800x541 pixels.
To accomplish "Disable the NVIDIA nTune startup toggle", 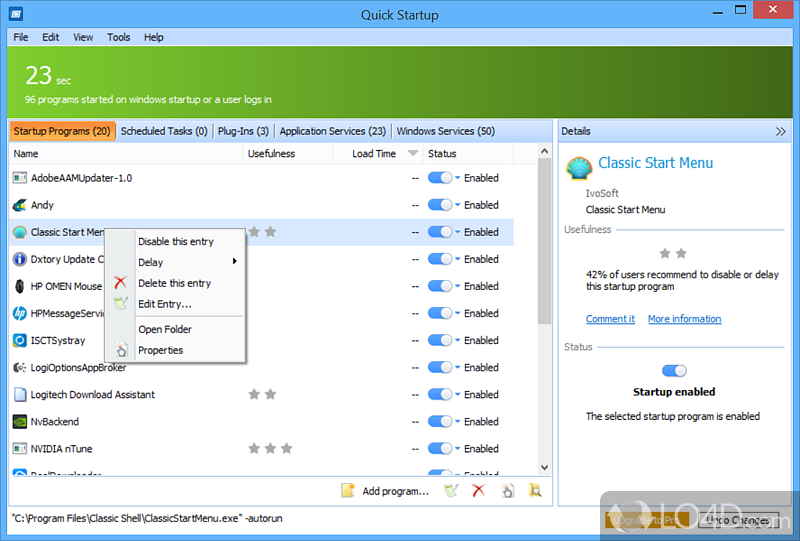I will tap(439, 449).
